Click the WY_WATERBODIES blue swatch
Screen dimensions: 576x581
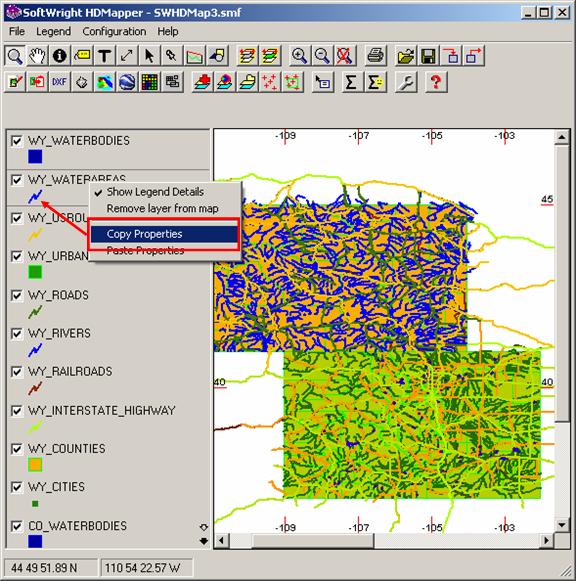[x=35, y=156]
